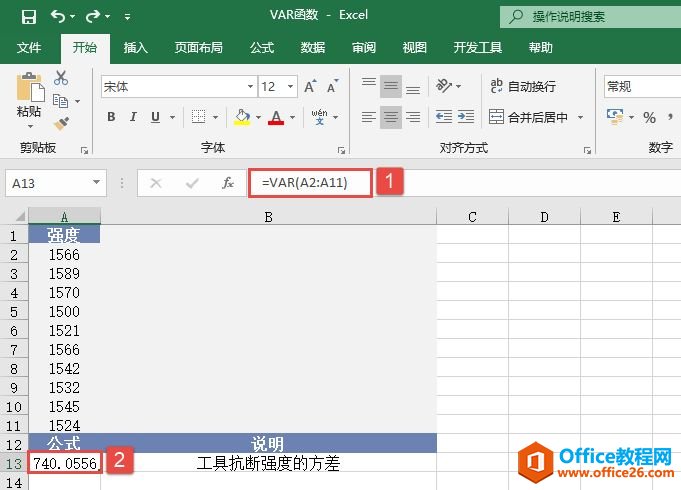Click the wén phonetic guide icon

click(319, 116)
